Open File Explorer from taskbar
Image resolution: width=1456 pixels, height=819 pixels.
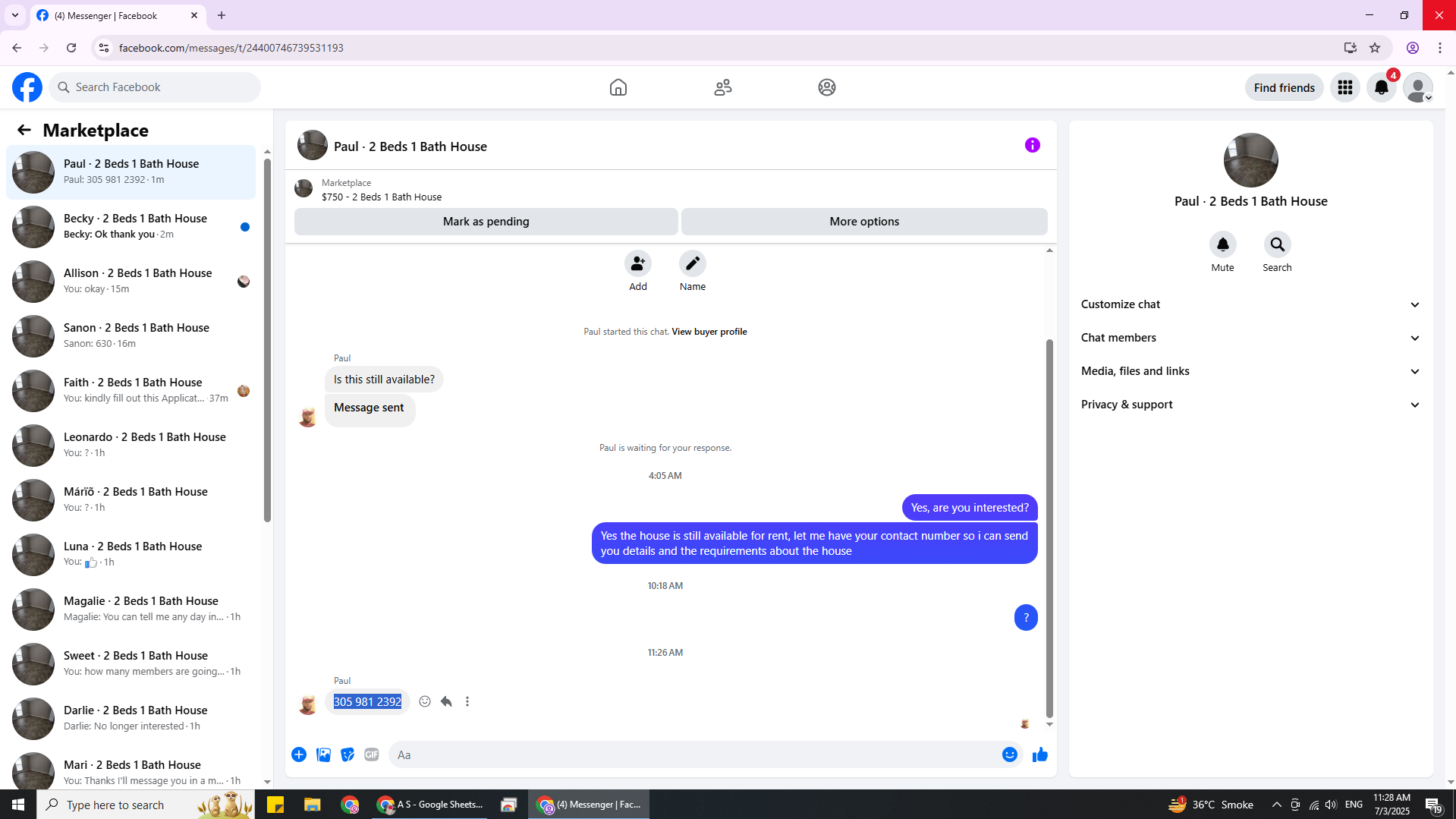point(312,805)
